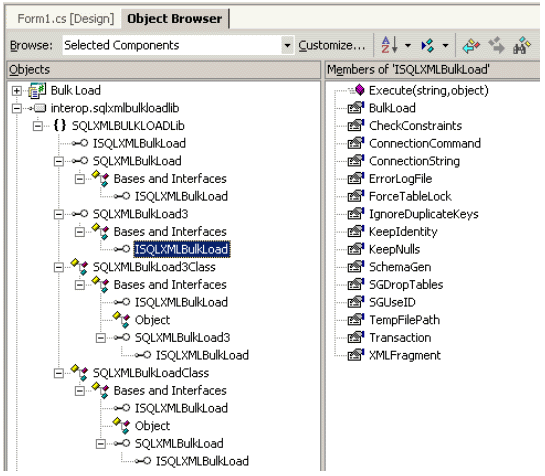The height and width of the screenshot is (476, 545).
Task: Select the Execute(string,object) method icon
Action: pos(360,90)
